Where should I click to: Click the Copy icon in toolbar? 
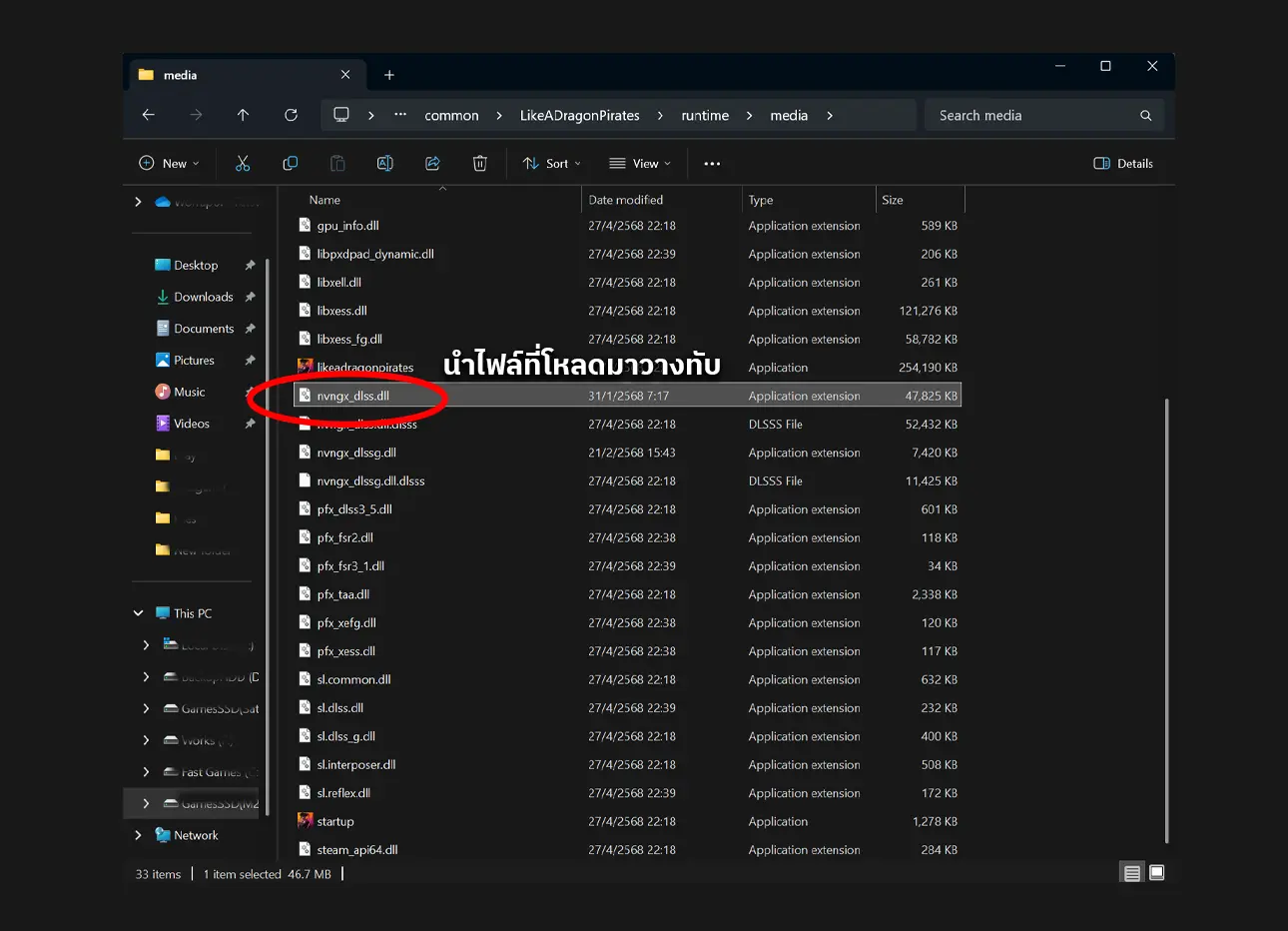(291, 164)
